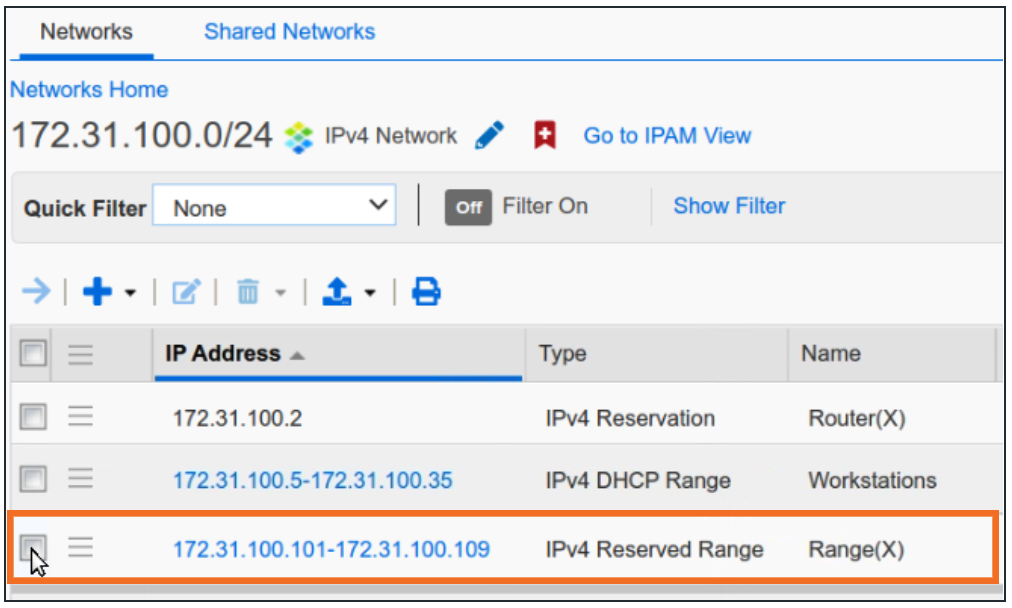
Task: Click the red bookmark icon
Action: pyautogui.click(x=544, y=136)
